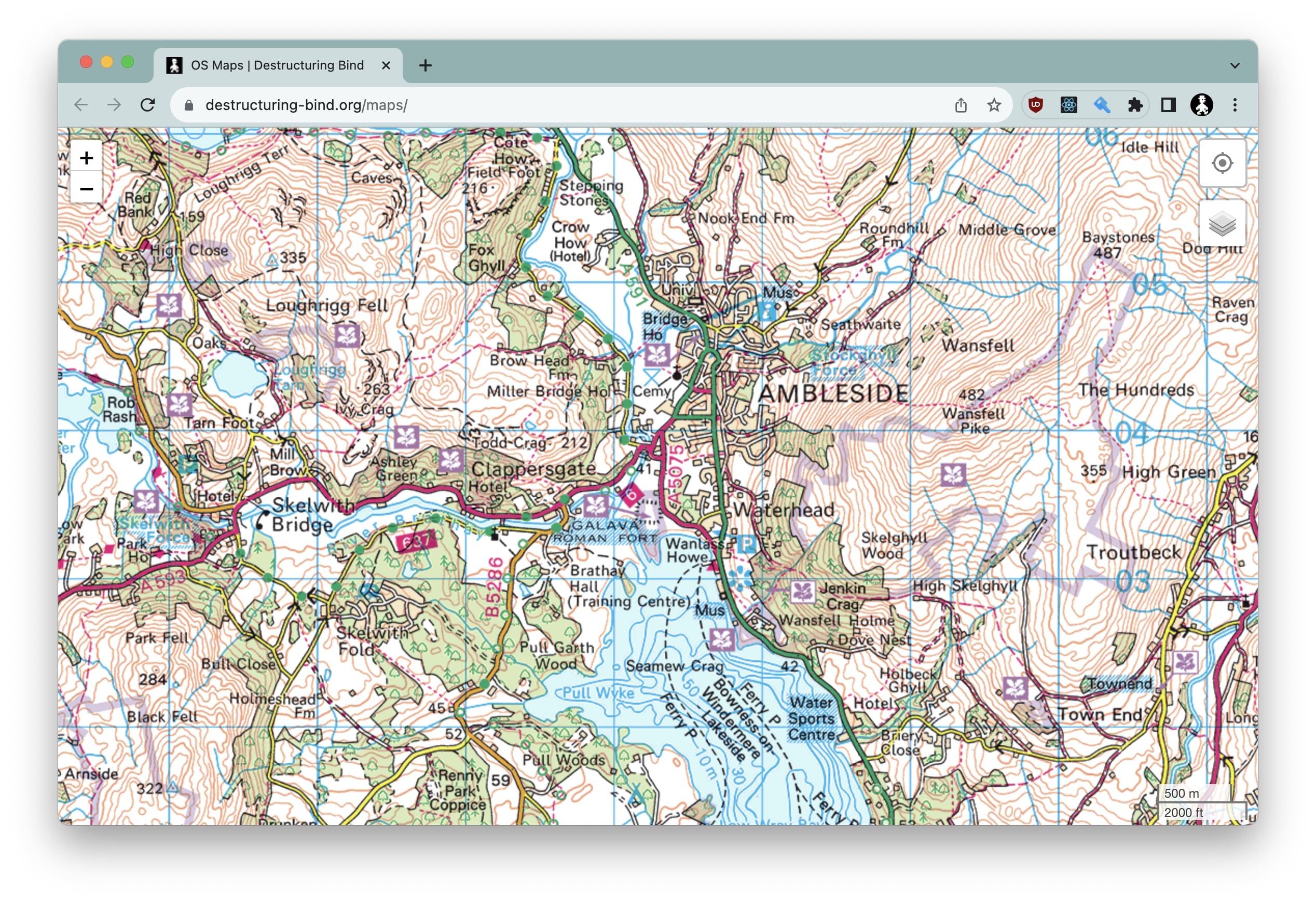This screenshot has width=1316, height=902.
Task: Open the React Developer Tools extension icon
Action: click(1069, 105)
